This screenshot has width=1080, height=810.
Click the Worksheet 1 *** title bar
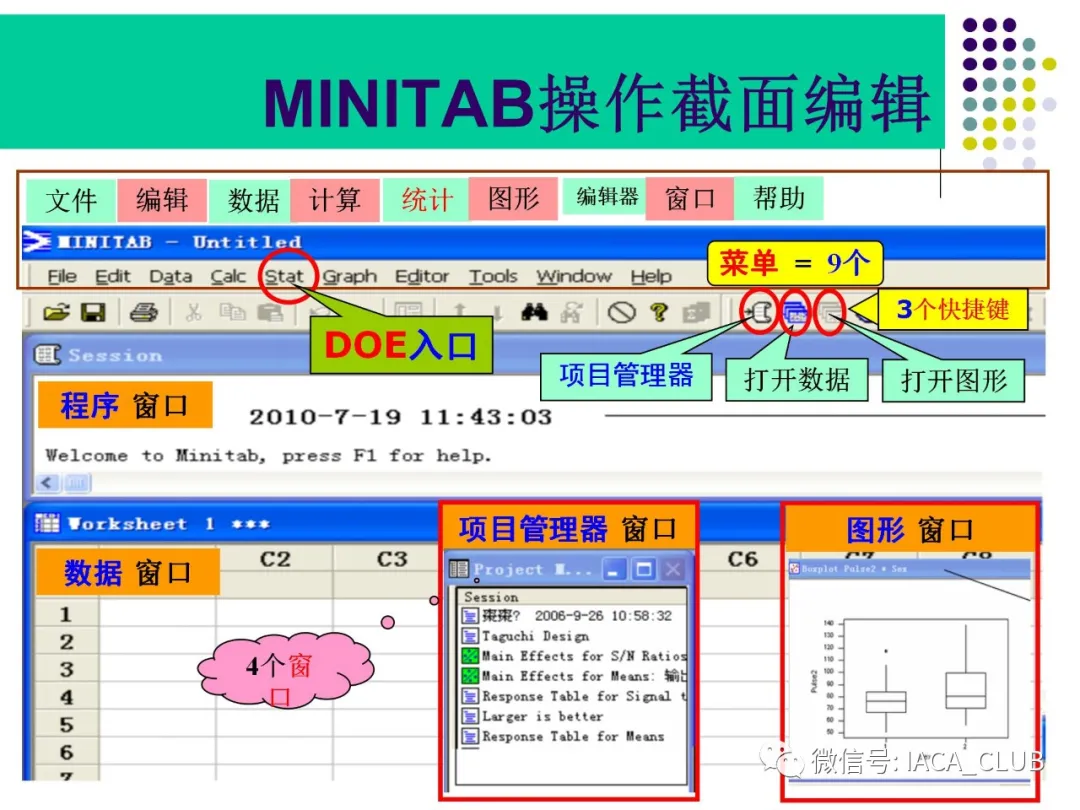234,523
